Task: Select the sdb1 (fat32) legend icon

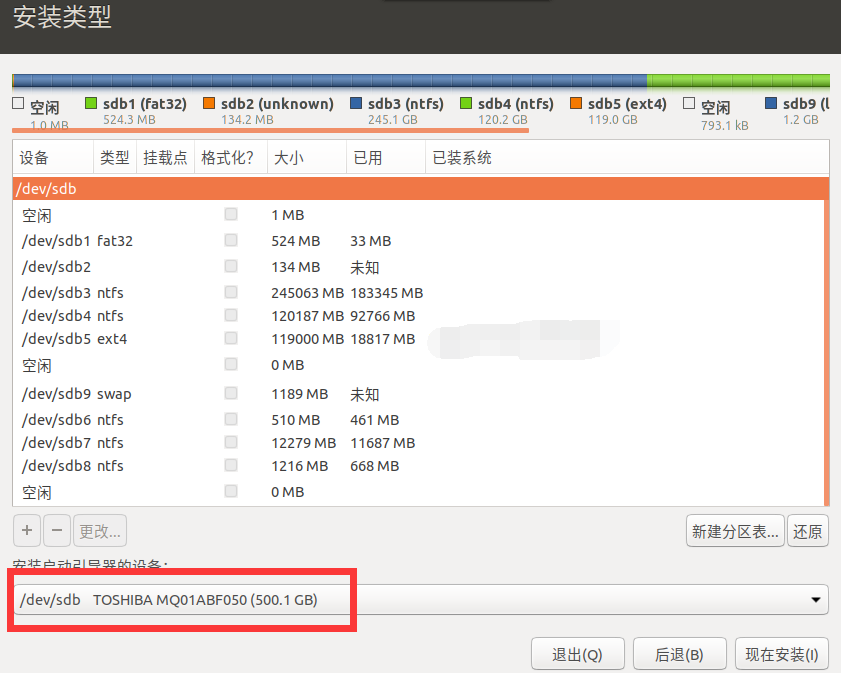Action: tap(92, 103)
